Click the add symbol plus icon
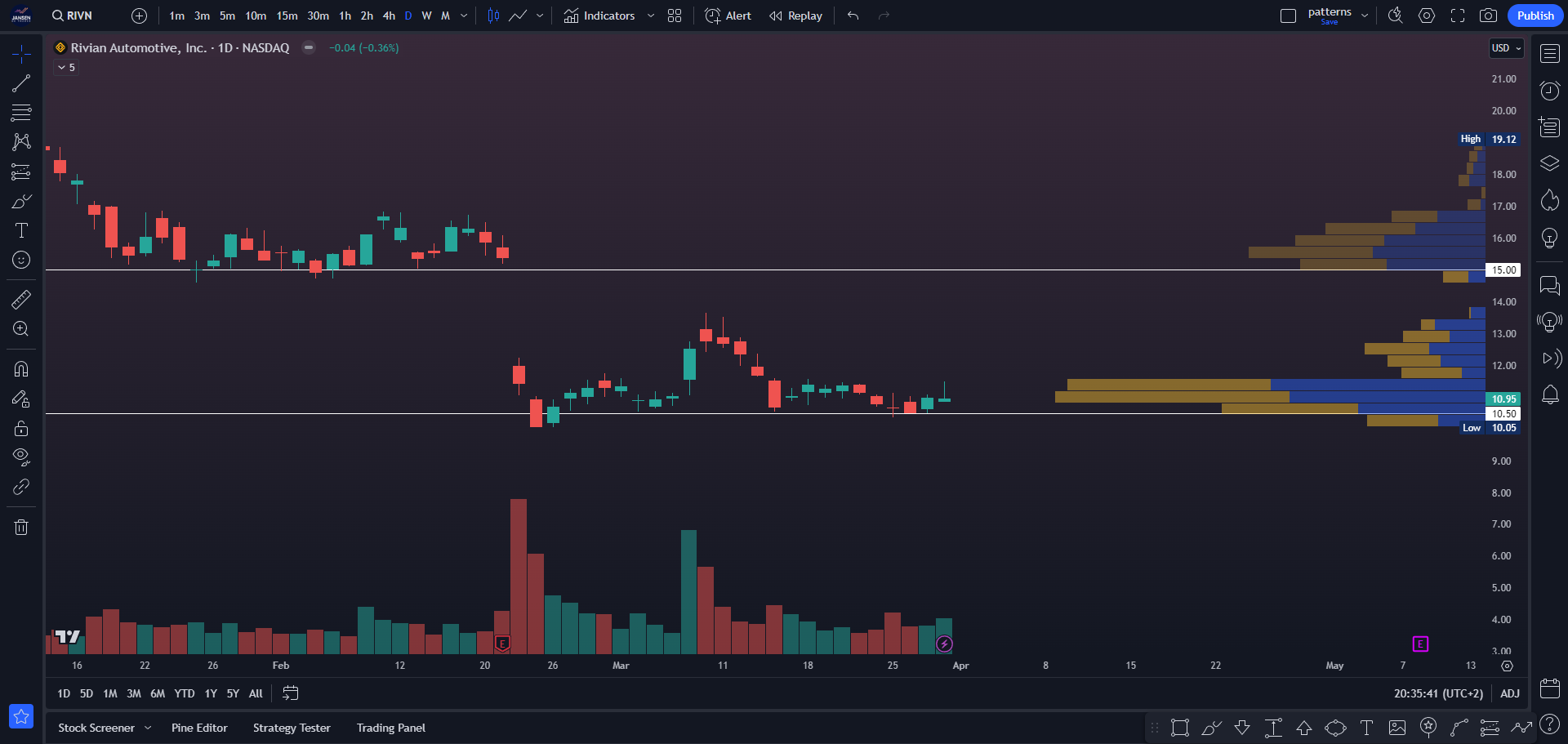Screen dimensions: 1568x744 (140, 16)
